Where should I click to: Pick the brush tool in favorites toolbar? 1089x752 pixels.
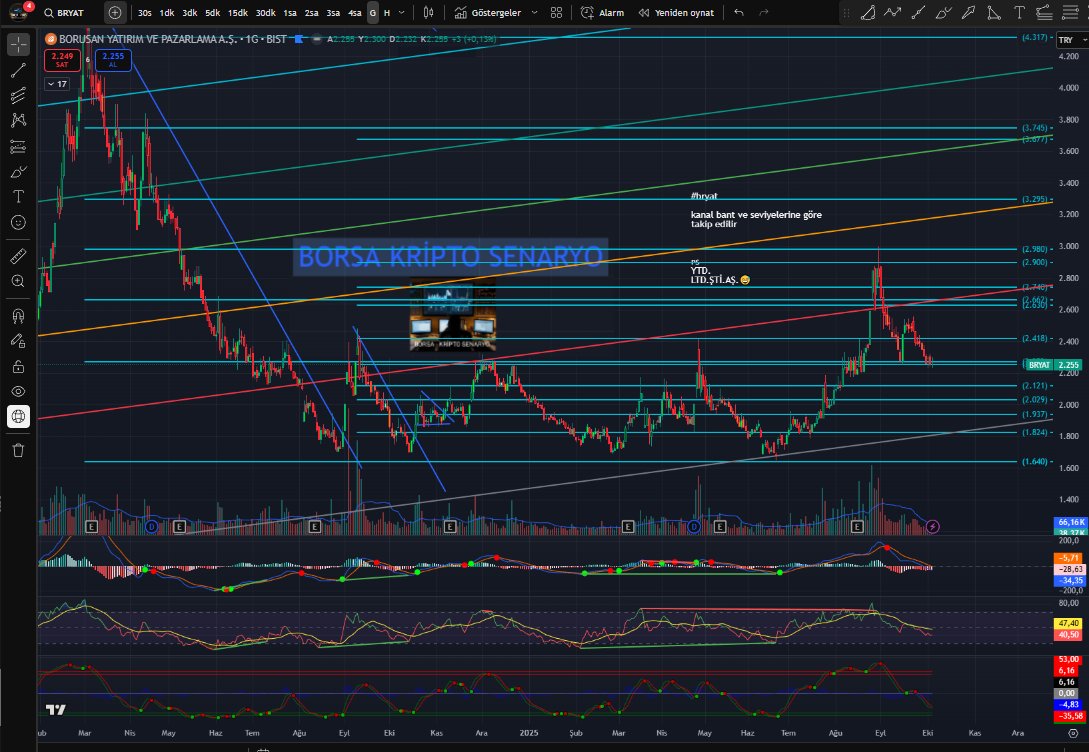[943, 12]
